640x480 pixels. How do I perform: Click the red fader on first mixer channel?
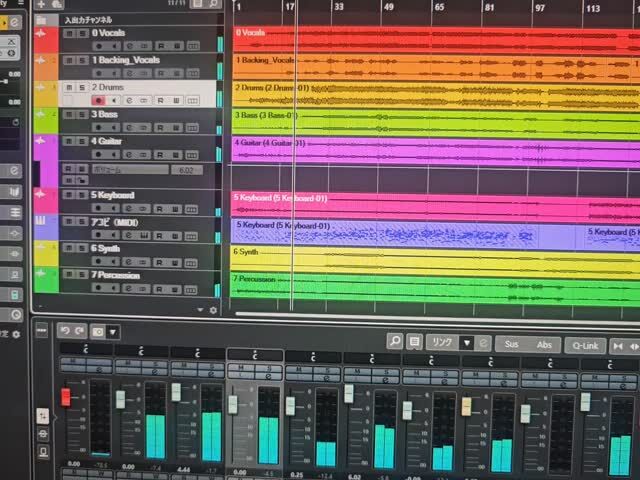[66, 397]
